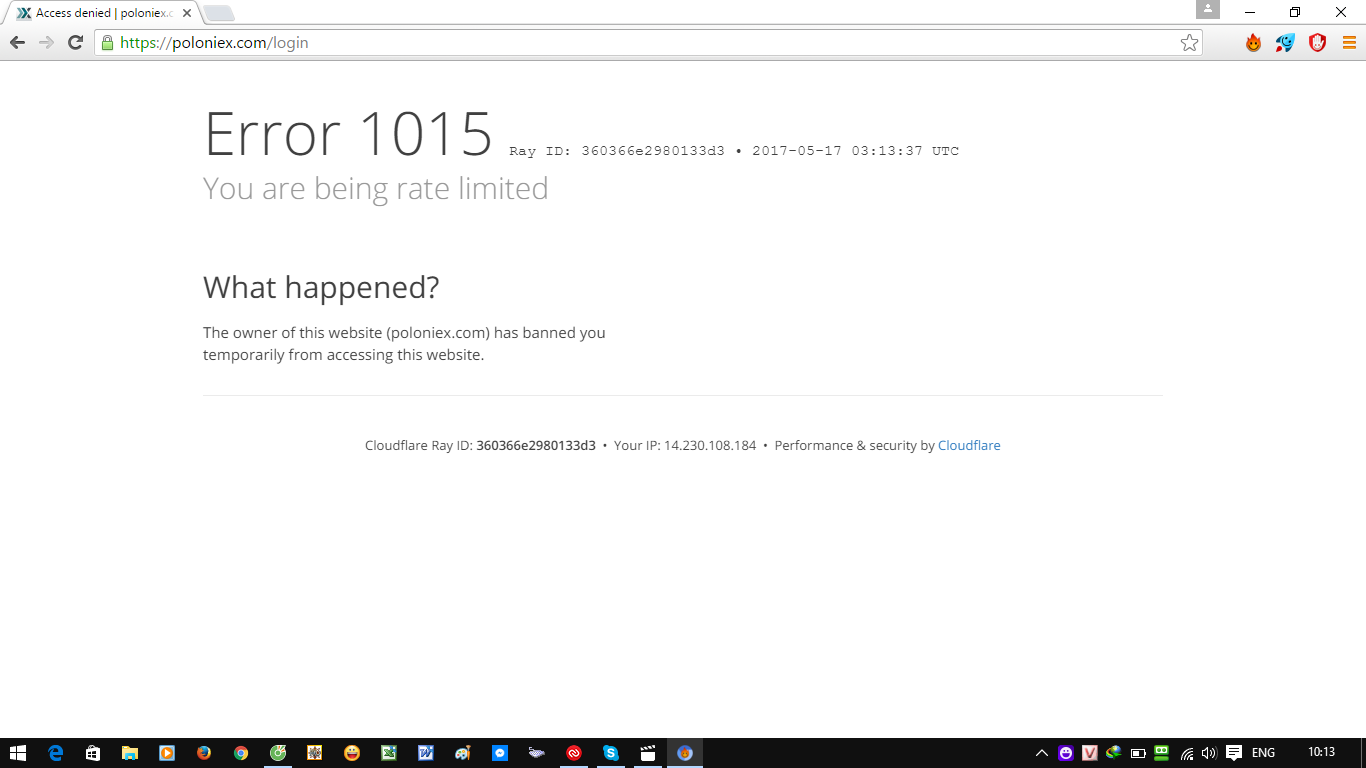Open the red shield ad blocker extension
This screenshot has width=1366, height=768.
[1318, 43]
